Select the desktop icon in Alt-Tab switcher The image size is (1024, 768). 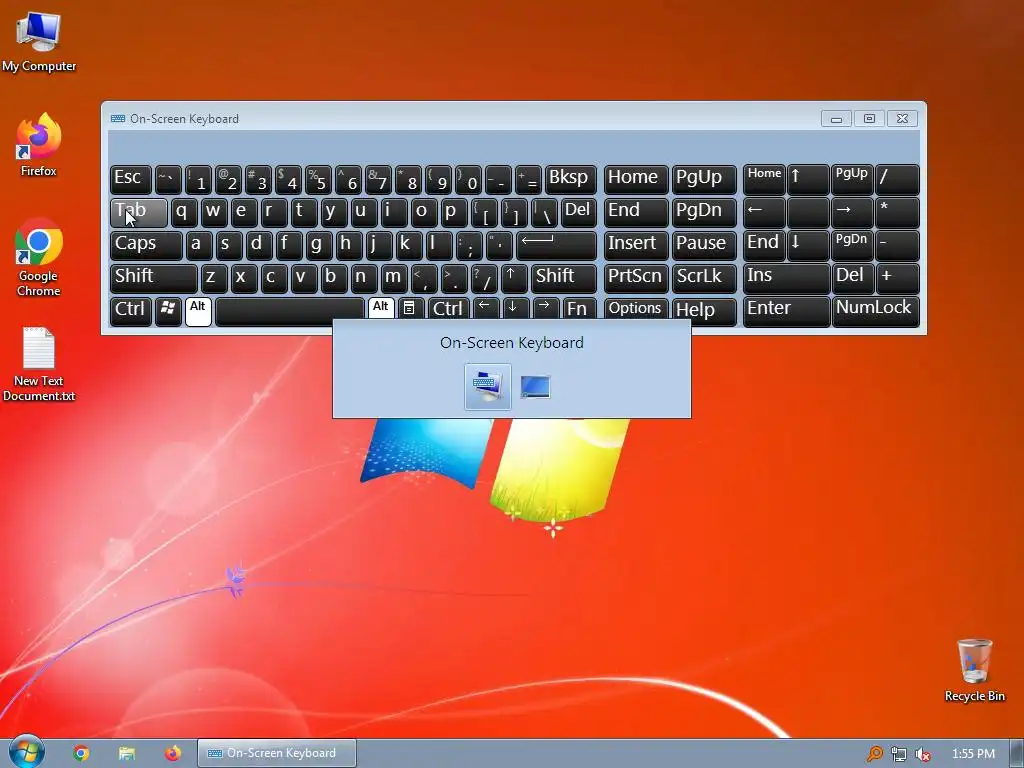(536, 387)
